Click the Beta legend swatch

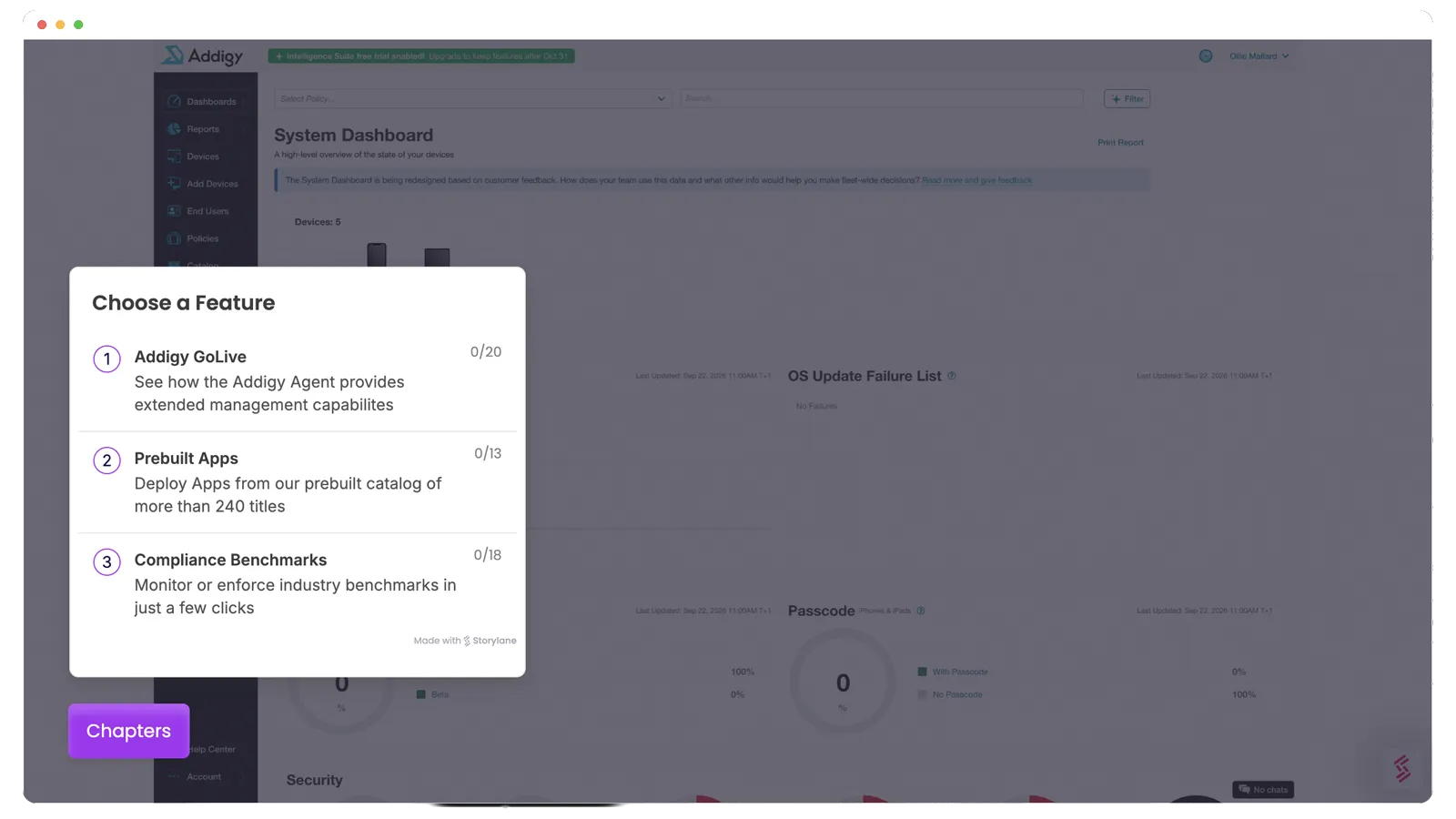pyautogui.click(x=421, y=694)
